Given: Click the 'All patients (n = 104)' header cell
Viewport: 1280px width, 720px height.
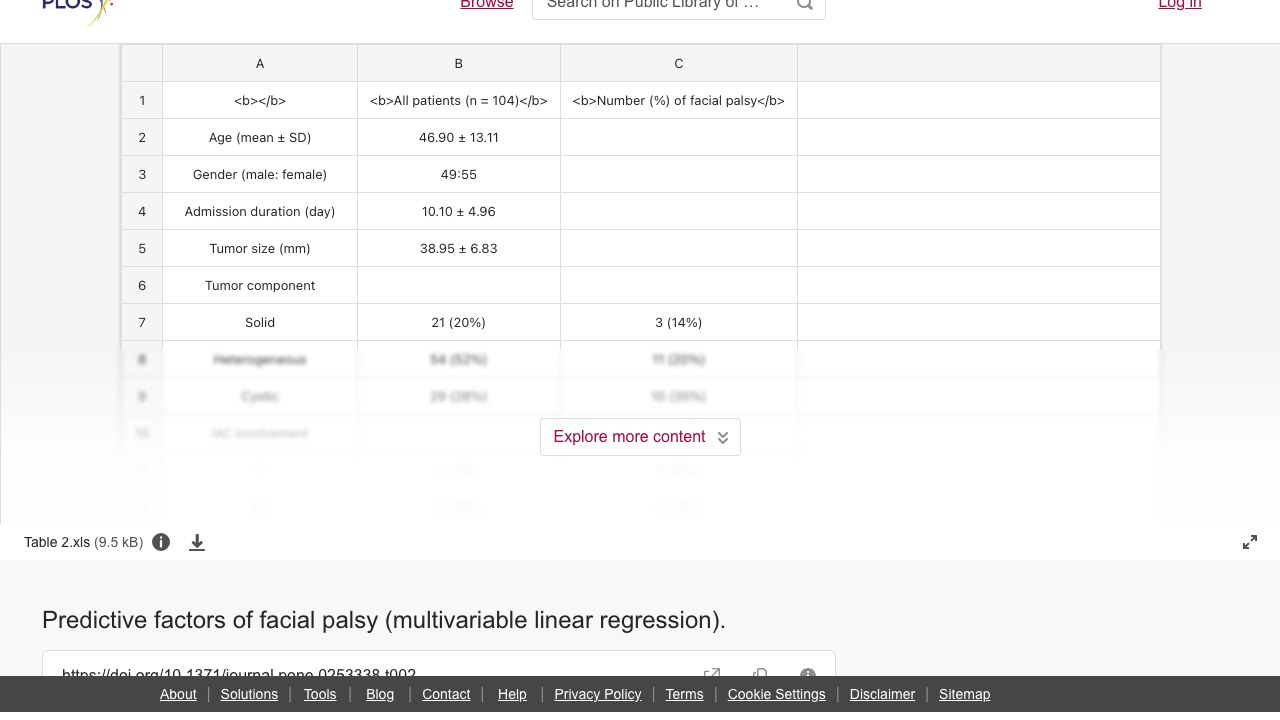Looking at the screenshot, I should [459, 100].
